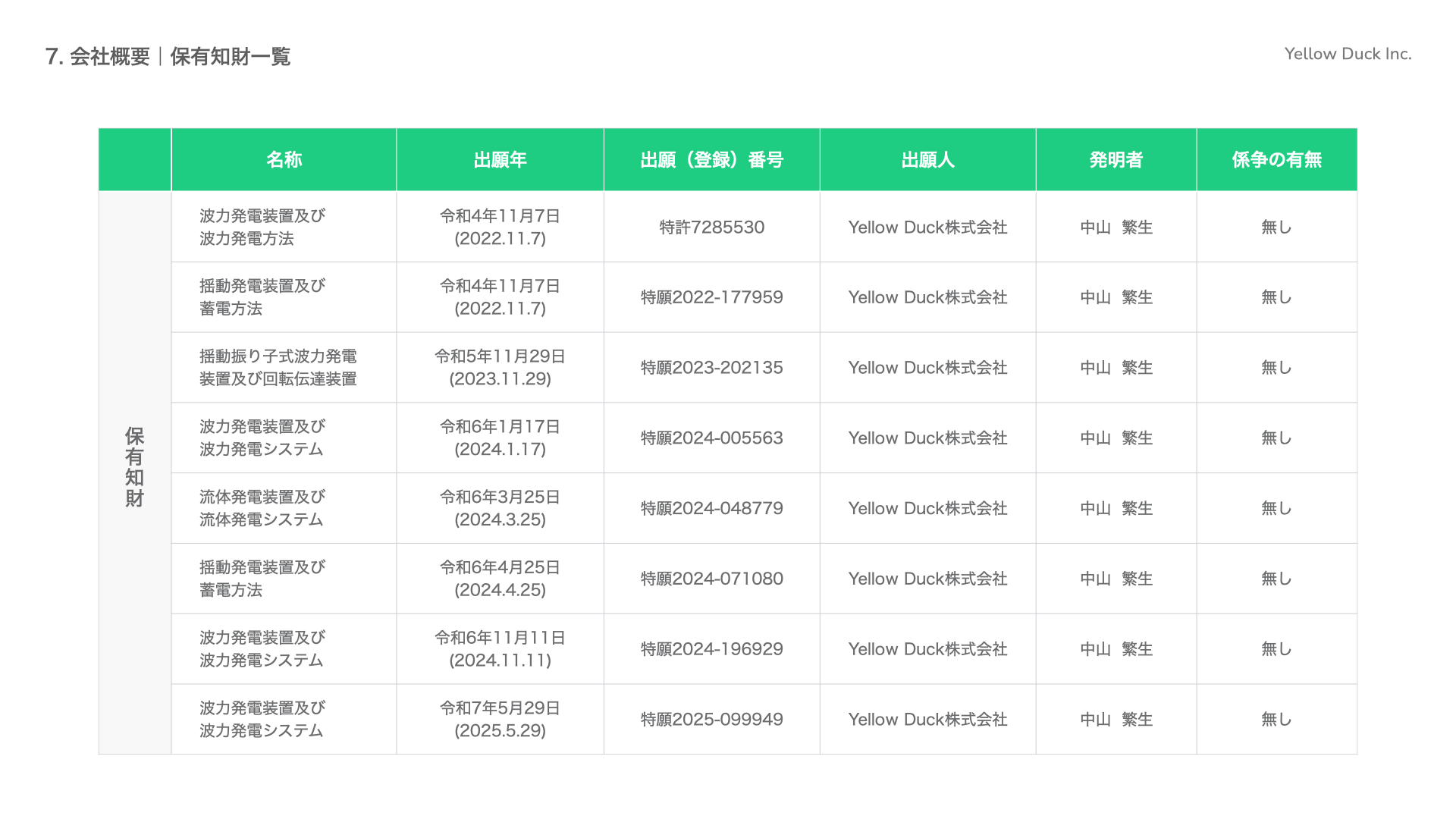Image resolution: width=1456 pixels, height=819 pixels.
Task: Click the slide title 会社概要｜保有知財一覧
Action: point(168,56)
